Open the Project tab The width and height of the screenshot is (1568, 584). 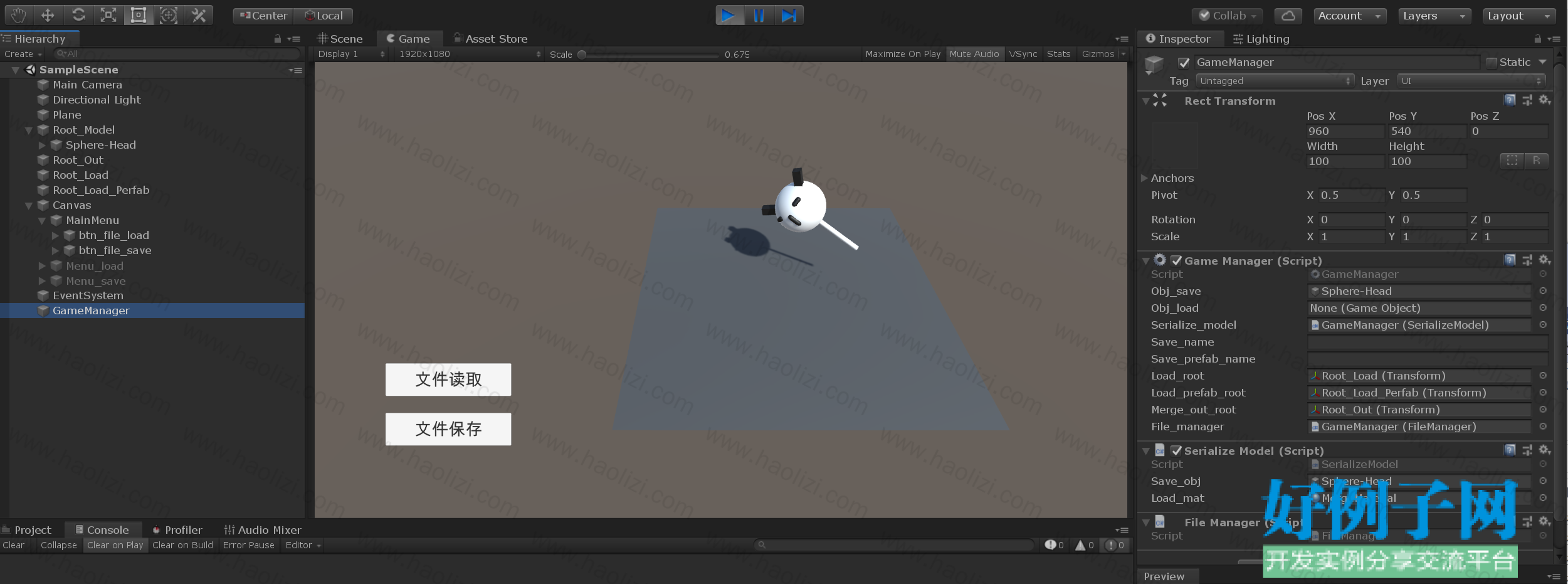27,530
